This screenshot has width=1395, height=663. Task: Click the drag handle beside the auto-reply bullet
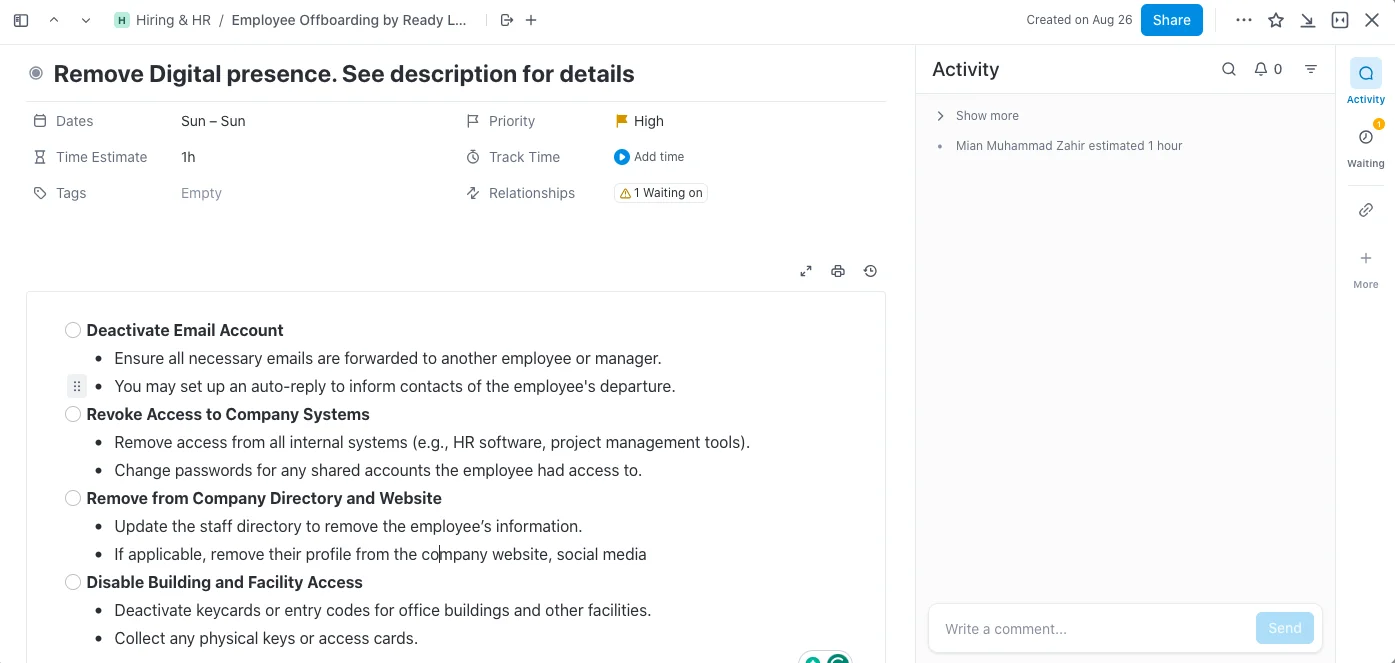[77, 386]
